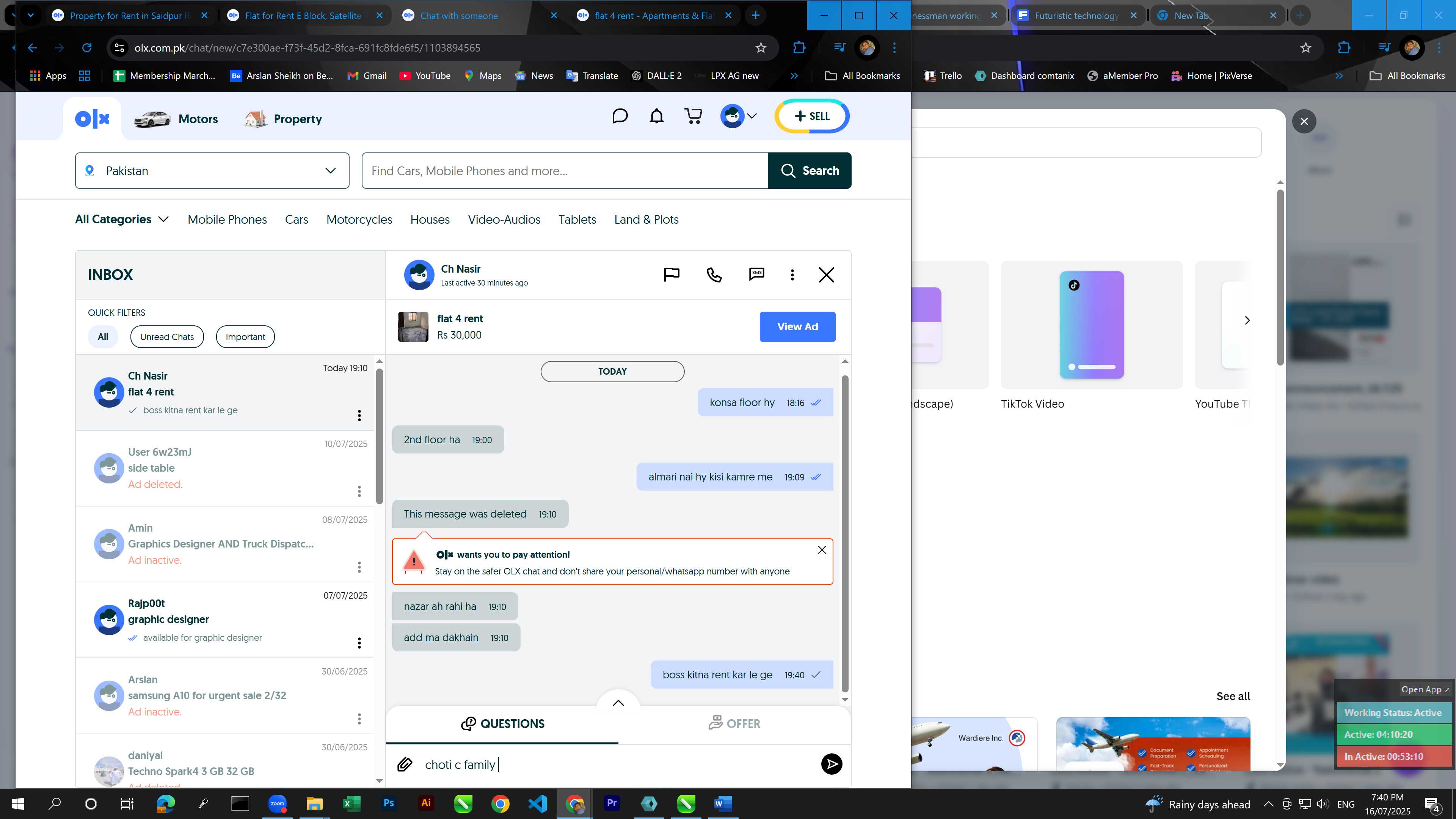Click the OLX logo
Screen dimensions: 1456x819
tap(93, 119)
